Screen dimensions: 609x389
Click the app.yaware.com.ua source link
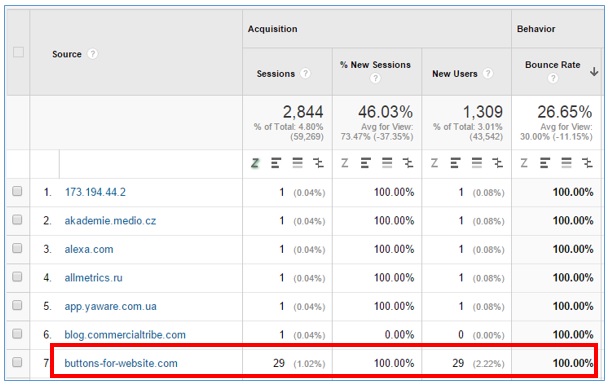[x=111, y=306]
